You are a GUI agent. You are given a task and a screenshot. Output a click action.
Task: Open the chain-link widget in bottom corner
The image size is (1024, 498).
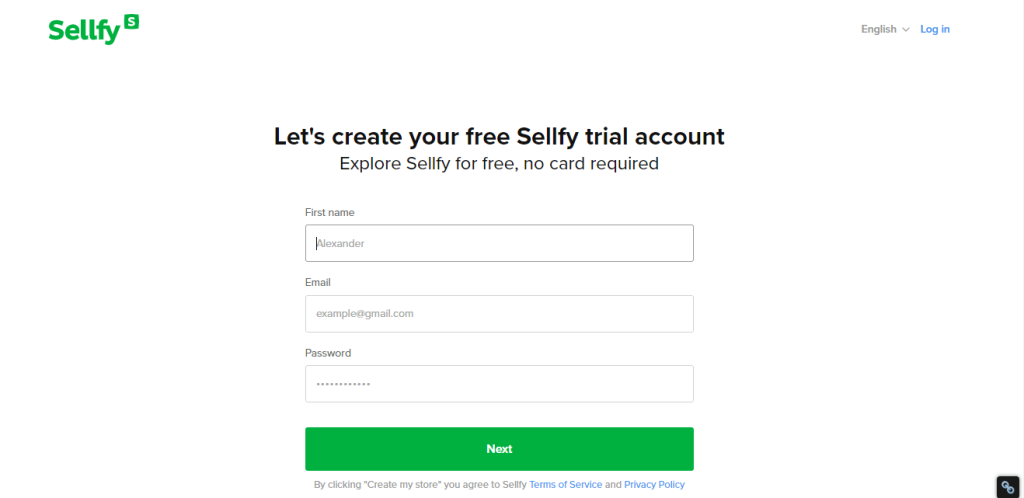coord(1008,487)
